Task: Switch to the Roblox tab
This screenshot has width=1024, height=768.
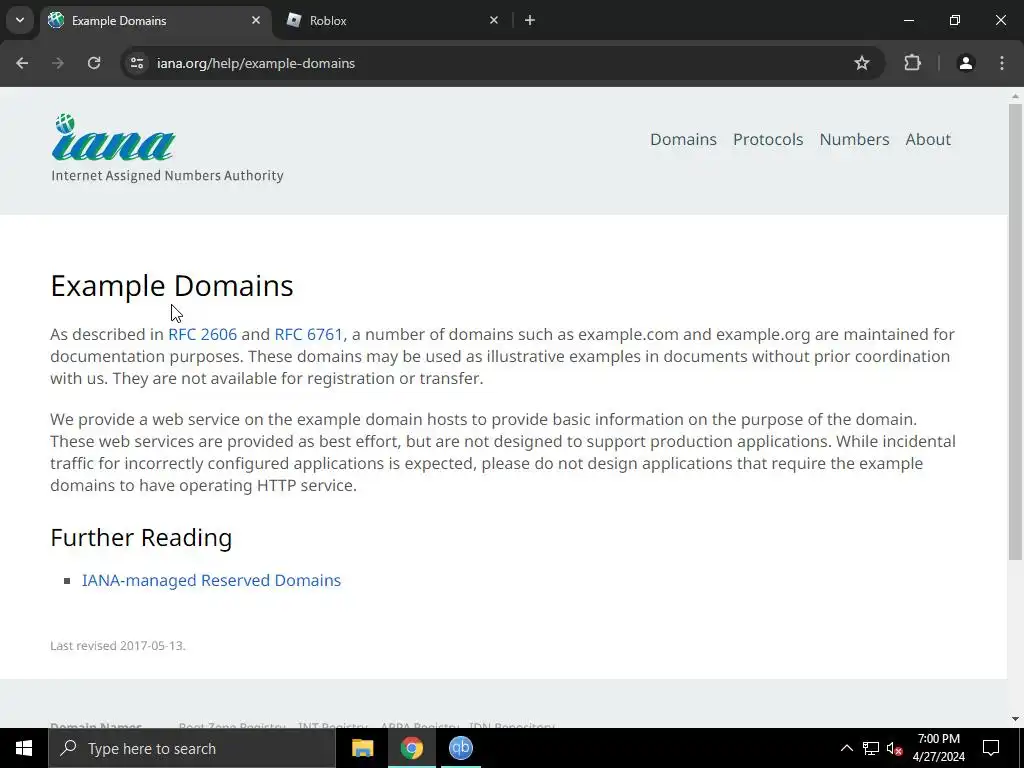Action: 392,20
